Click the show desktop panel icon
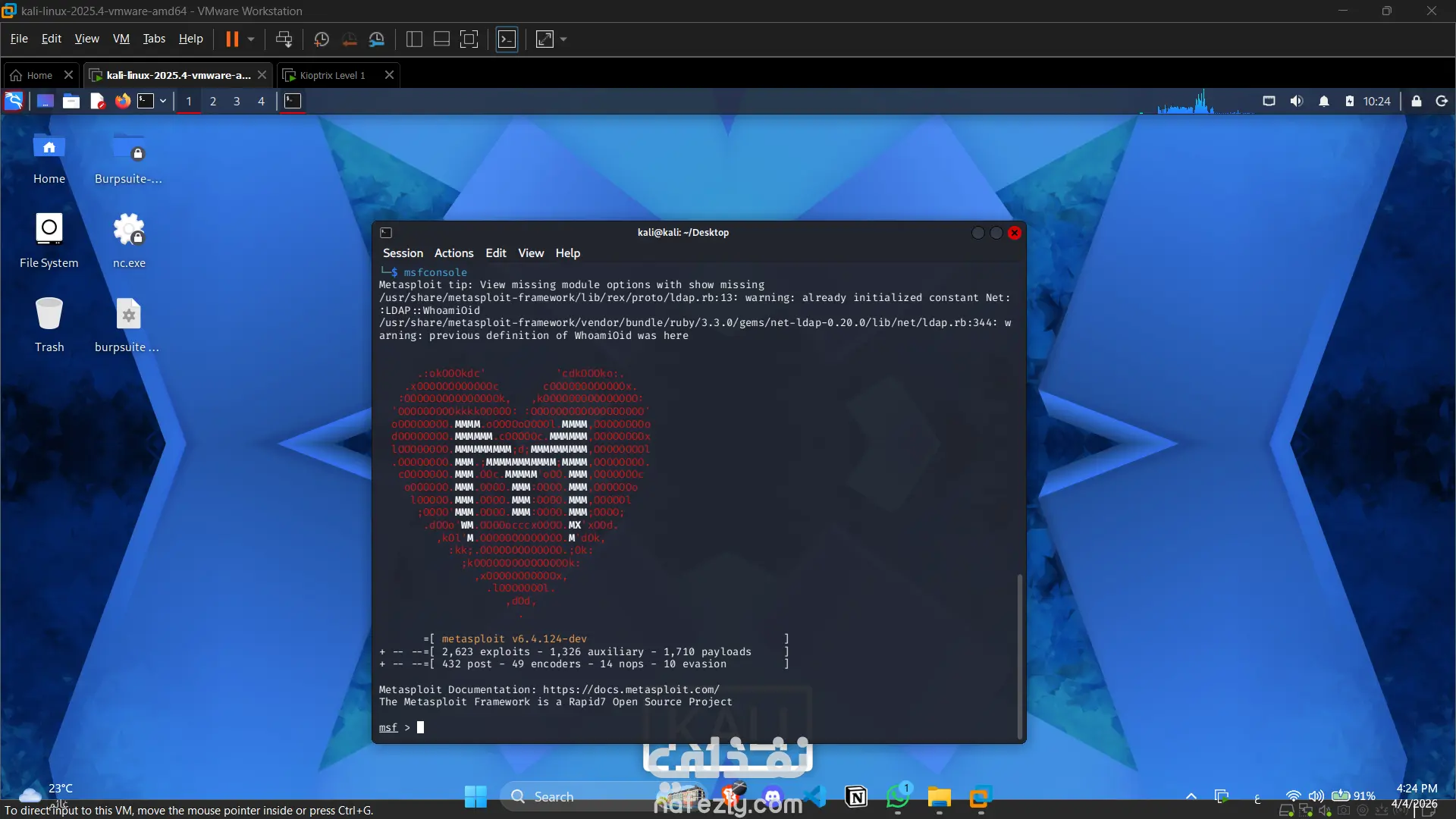 [45, 101]
